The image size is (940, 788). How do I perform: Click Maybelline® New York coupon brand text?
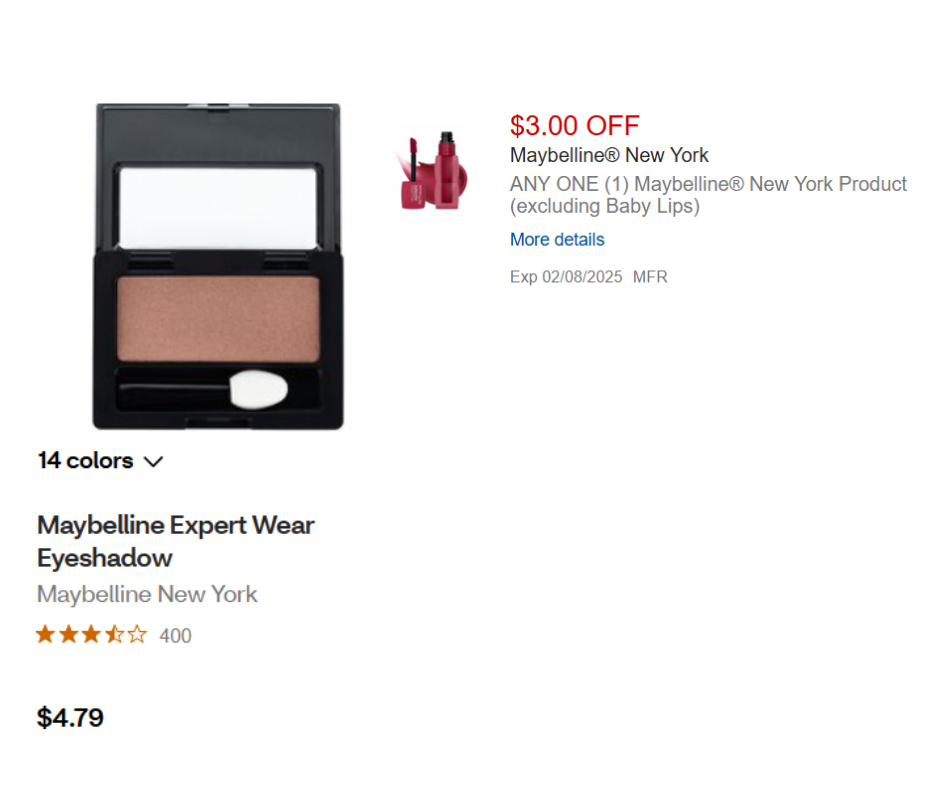[609, 155]
